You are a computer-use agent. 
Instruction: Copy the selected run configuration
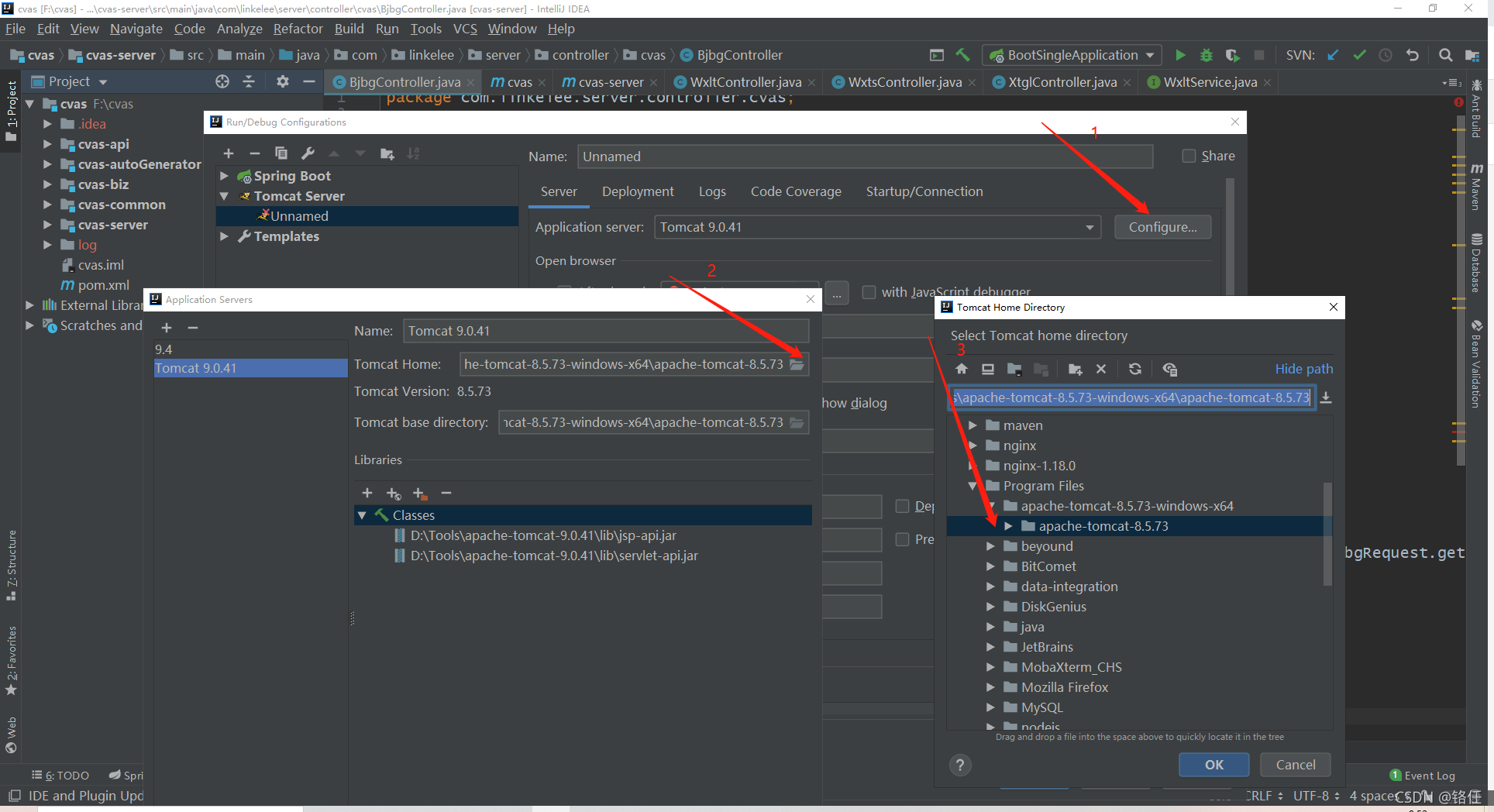pyautogui.click(x=281, y=153)
